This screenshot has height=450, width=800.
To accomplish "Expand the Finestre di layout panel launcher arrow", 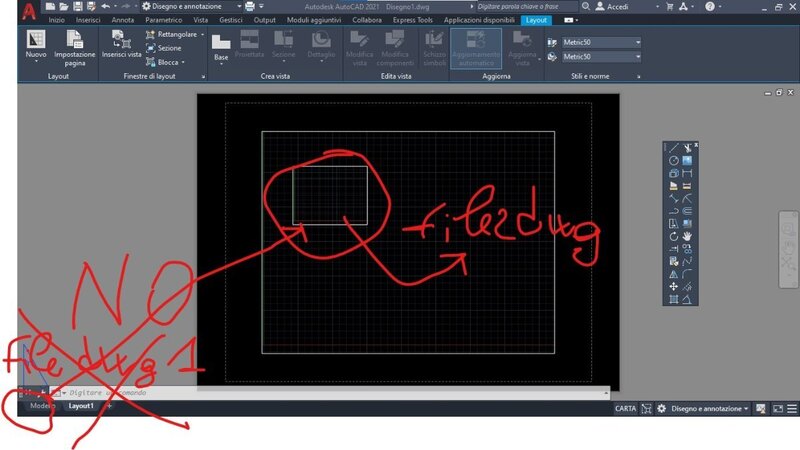I will click(x=203, y=77).
